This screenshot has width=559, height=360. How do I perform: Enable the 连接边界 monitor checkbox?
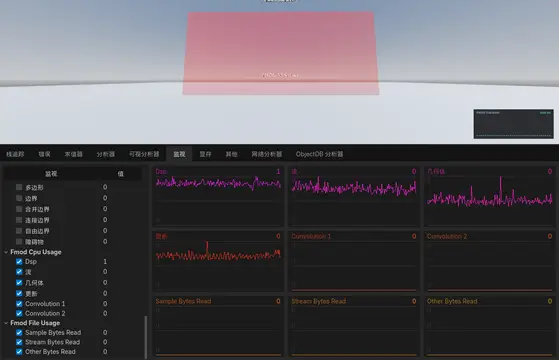(19, 220)
